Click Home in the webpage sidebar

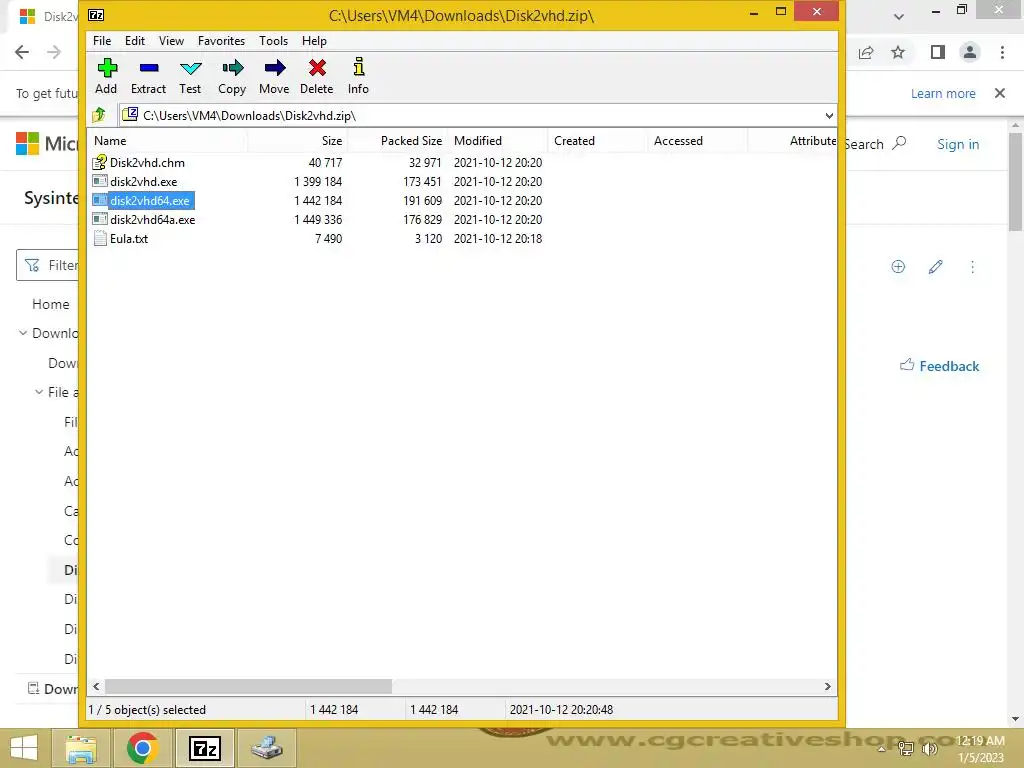point(50,304)
